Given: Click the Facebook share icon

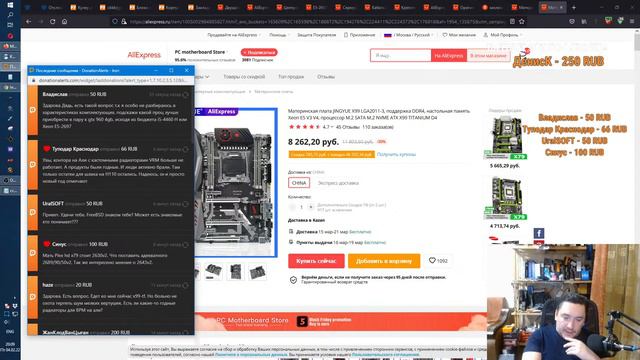Looking at the screenshot, I should click(539, 233).
